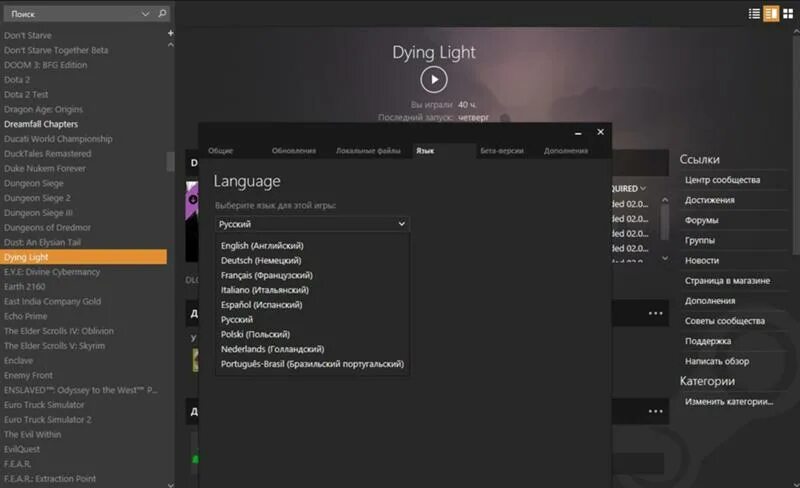800x488 pixels.
Task: Open Новости link
Action: (702, 260)
